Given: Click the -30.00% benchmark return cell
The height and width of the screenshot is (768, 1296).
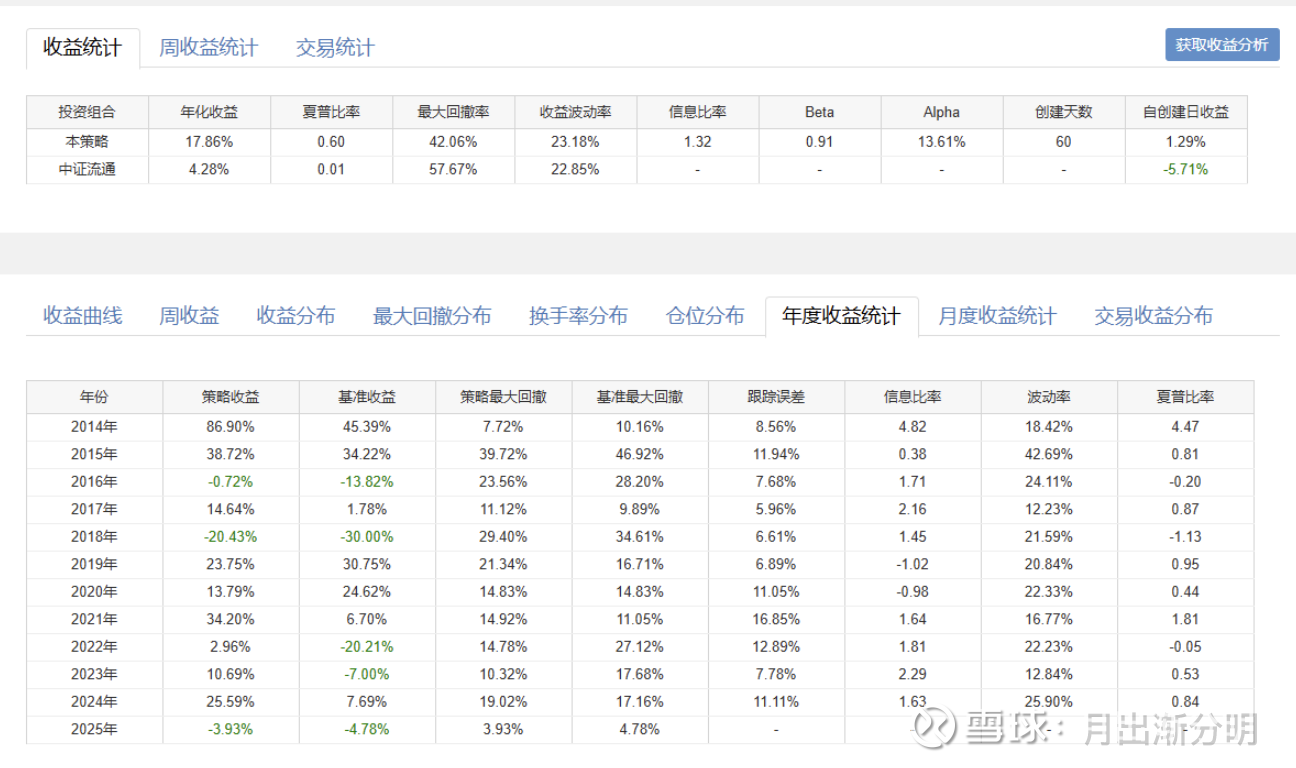Looking at the screenshot, I should click(367, 537).
